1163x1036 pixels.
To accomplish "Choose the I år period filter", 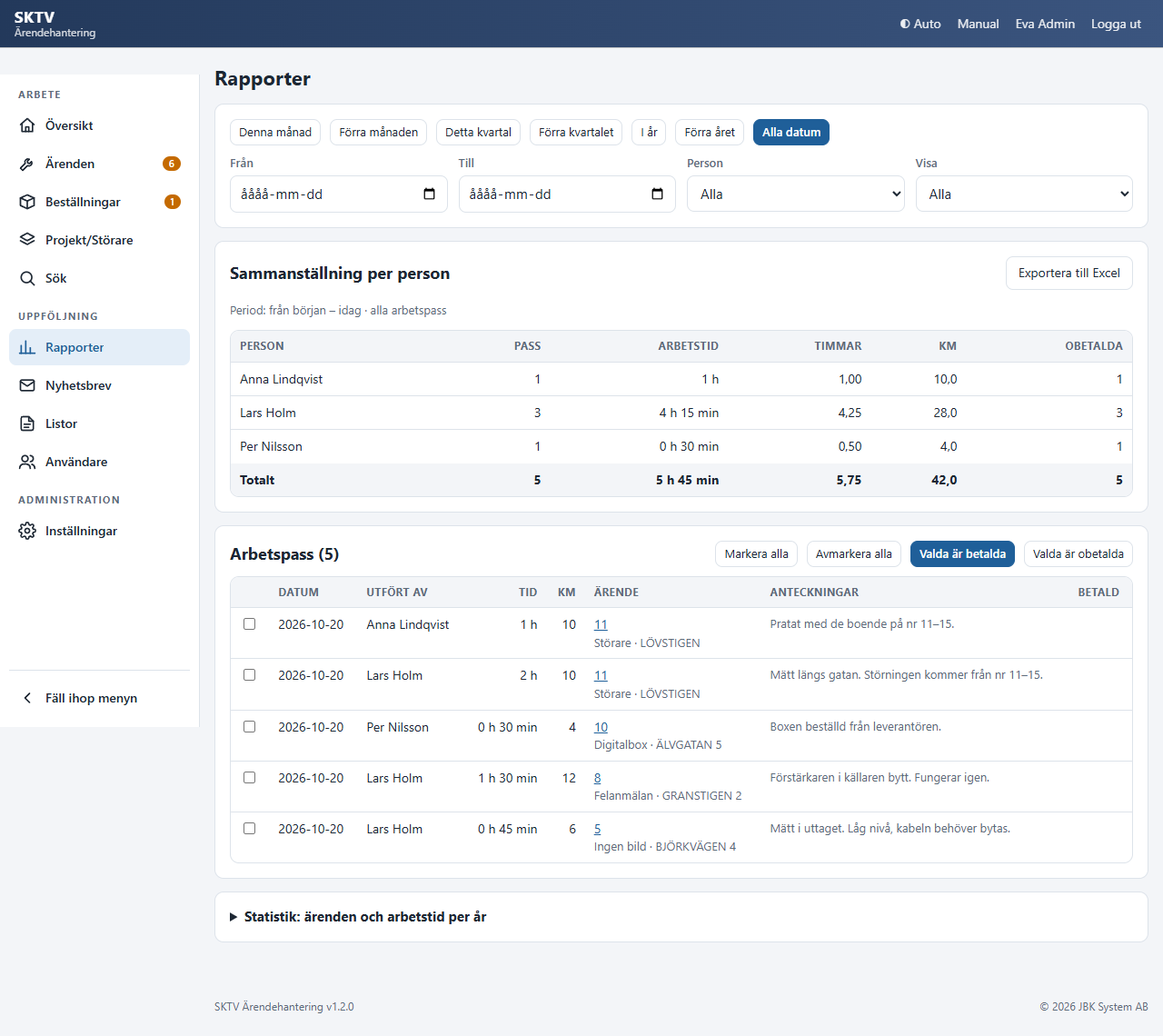I will click(649, 132).
